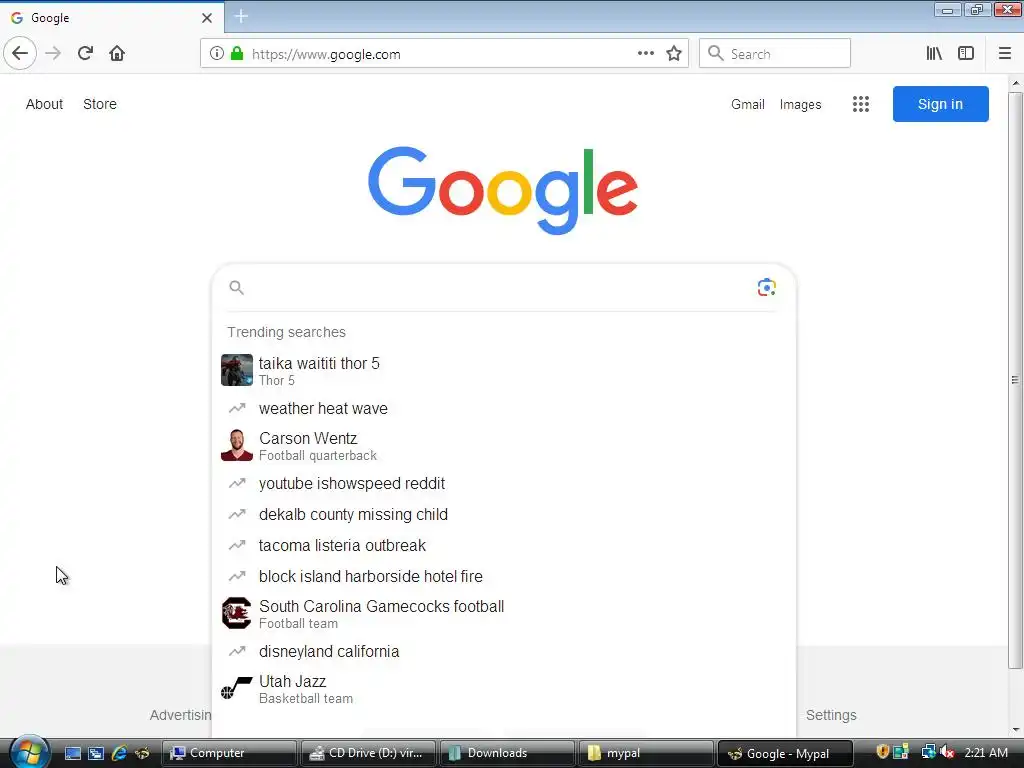This screenshot has height=768, width=1024.
Task: Focus the browser toolbar Search box
Action: coord(775,54)
